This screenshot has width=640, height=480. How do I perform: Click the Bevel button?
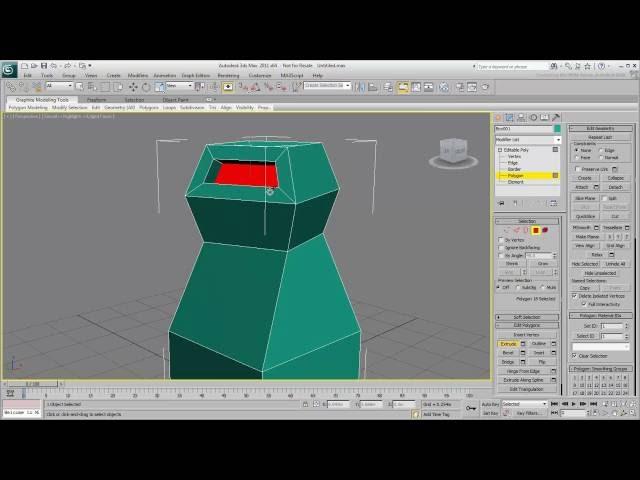point(509,353)
